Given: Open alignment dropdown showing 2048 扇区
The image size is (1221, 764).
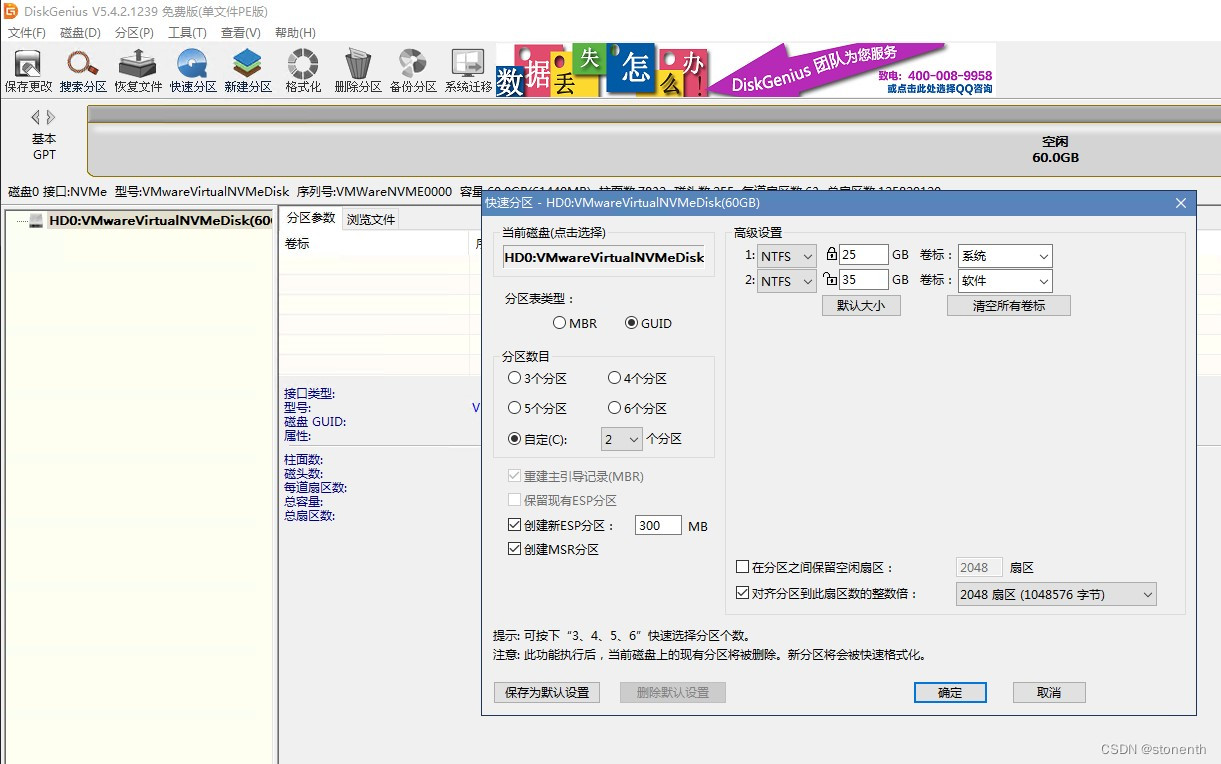Looking at the screenshot, I should [x=1055, y=594].
